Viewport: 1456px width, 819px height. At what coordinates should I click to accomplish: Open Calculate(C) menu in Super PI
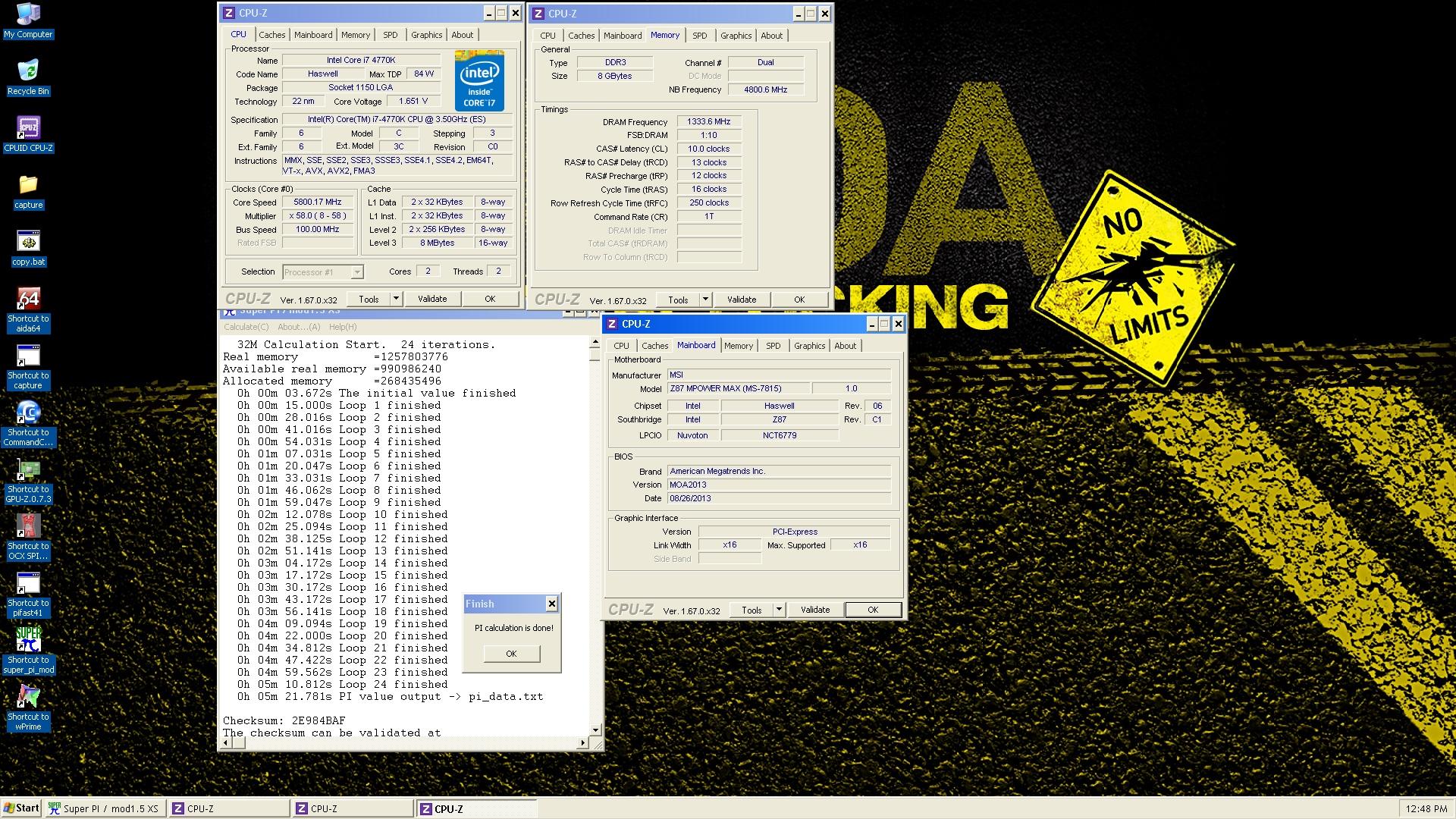(x=246, y=327)
